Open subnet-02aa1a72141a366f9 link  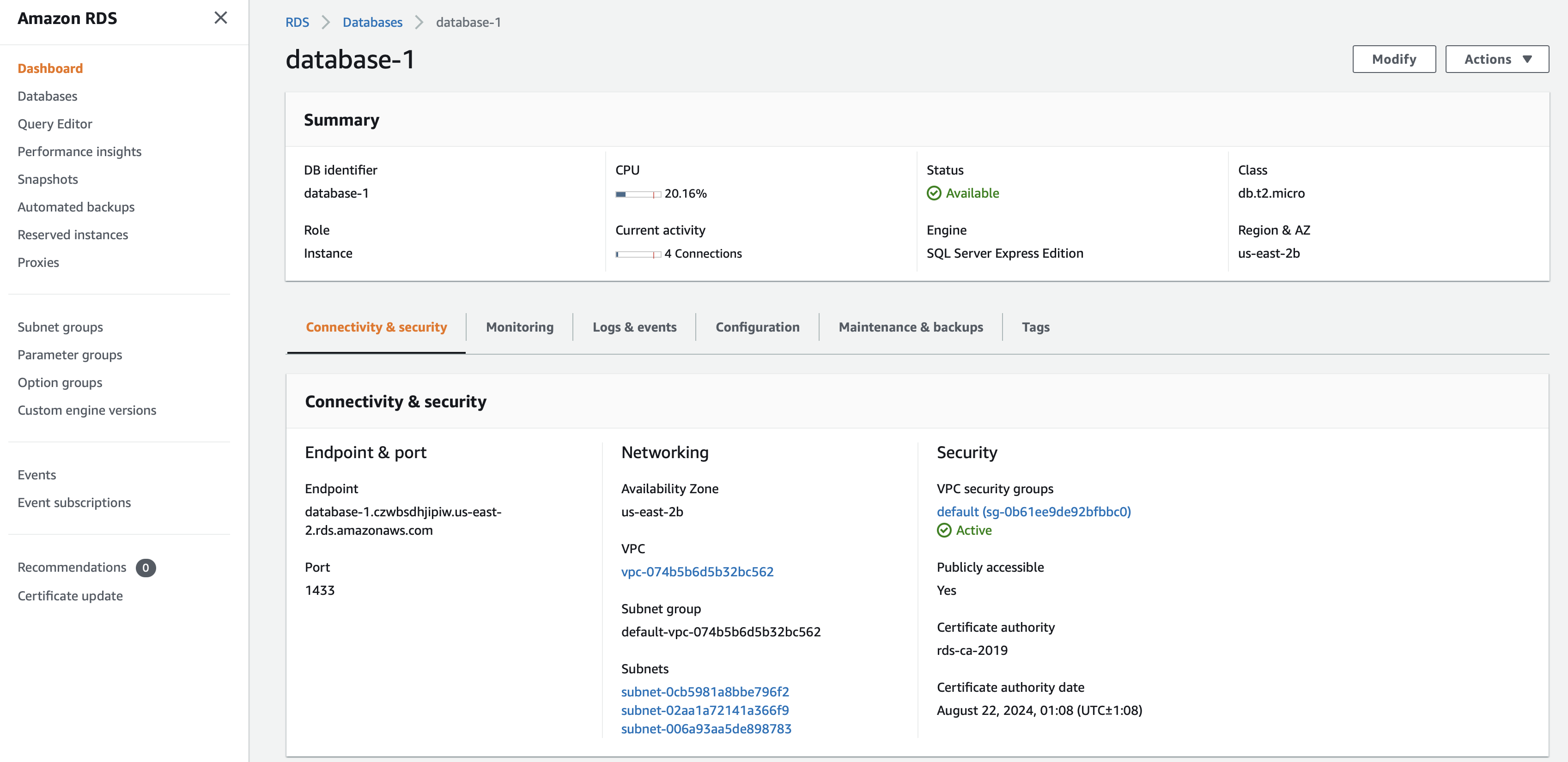point(704,710)
